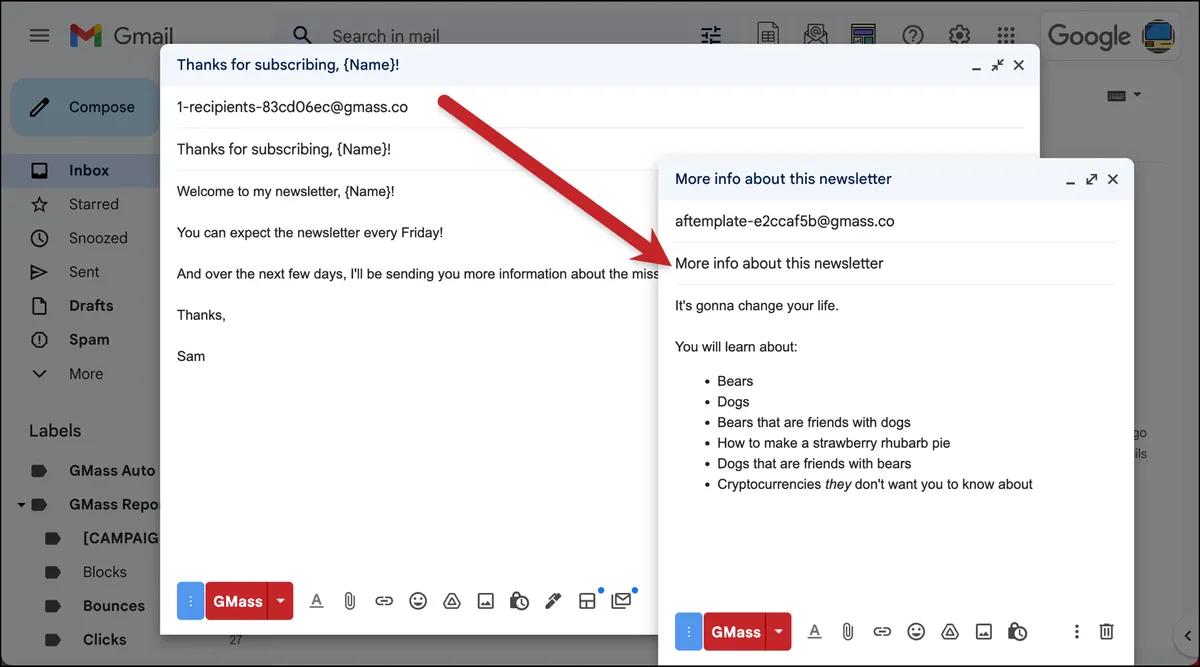The width and height of the screenshot is (1200, 667).
Task: Insert emoji in the Thanks for subscribing window
Action: point(418,601)
